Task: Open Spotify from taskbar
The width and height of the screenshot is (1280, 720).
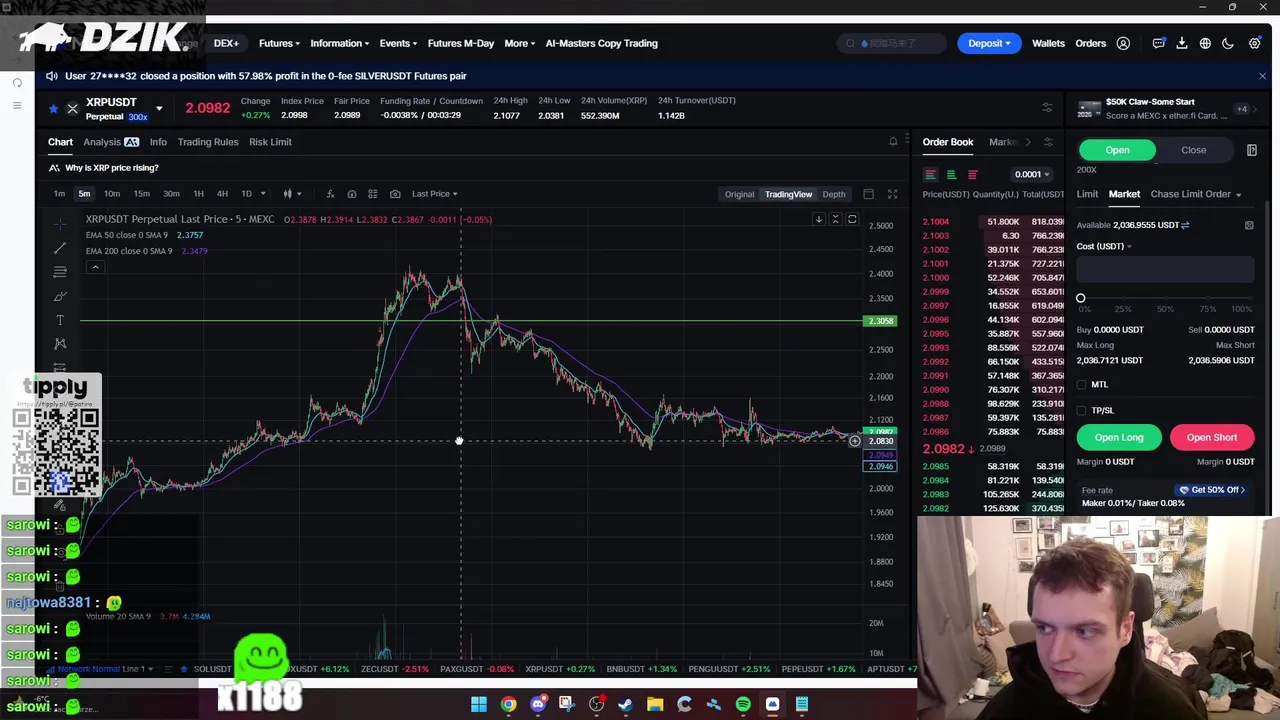Action: pyautogui.click(x=743, y=704)
